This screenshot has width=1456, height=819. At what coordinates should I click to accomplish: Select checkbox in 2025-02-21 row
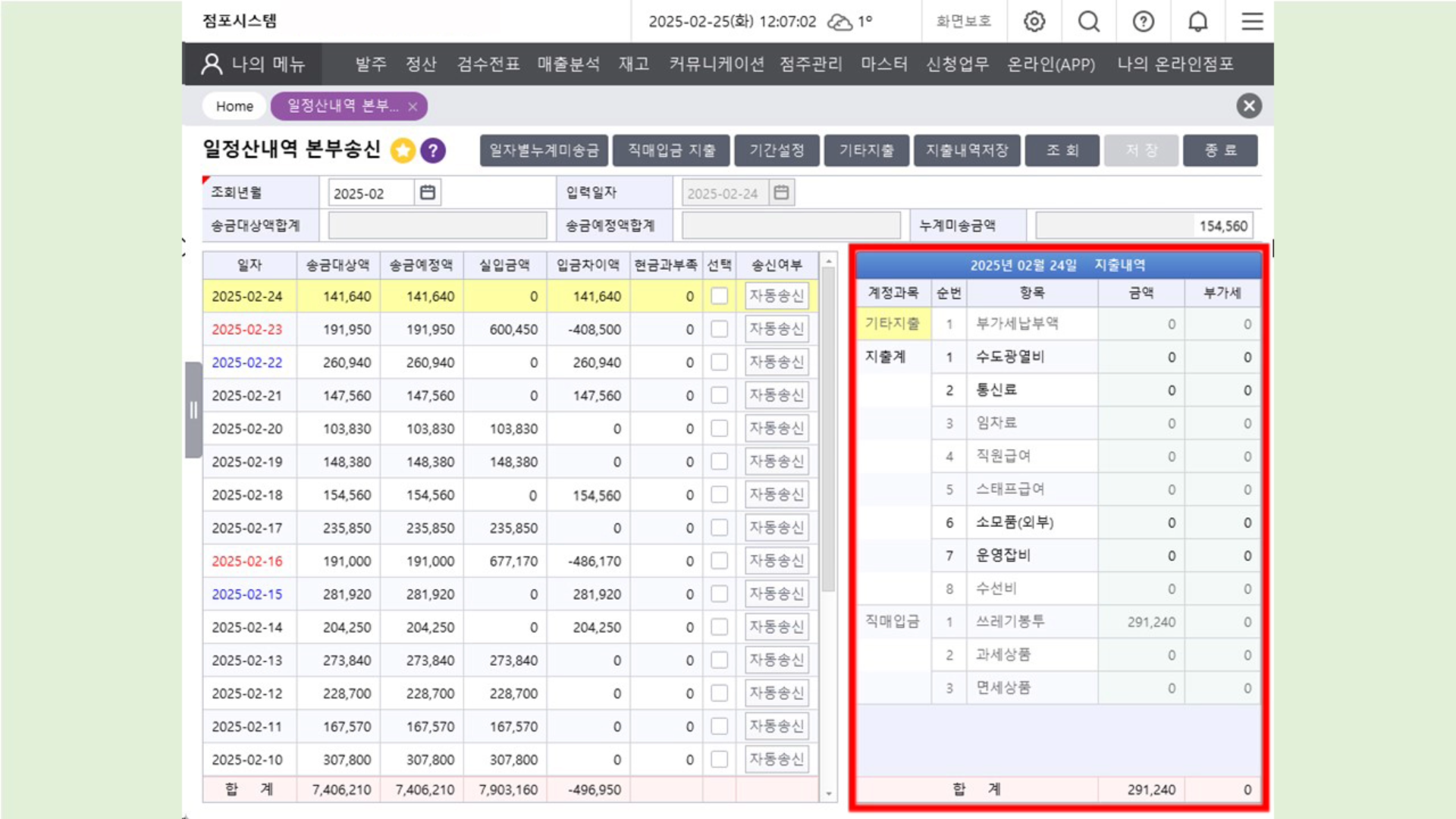tap(719, 395)
